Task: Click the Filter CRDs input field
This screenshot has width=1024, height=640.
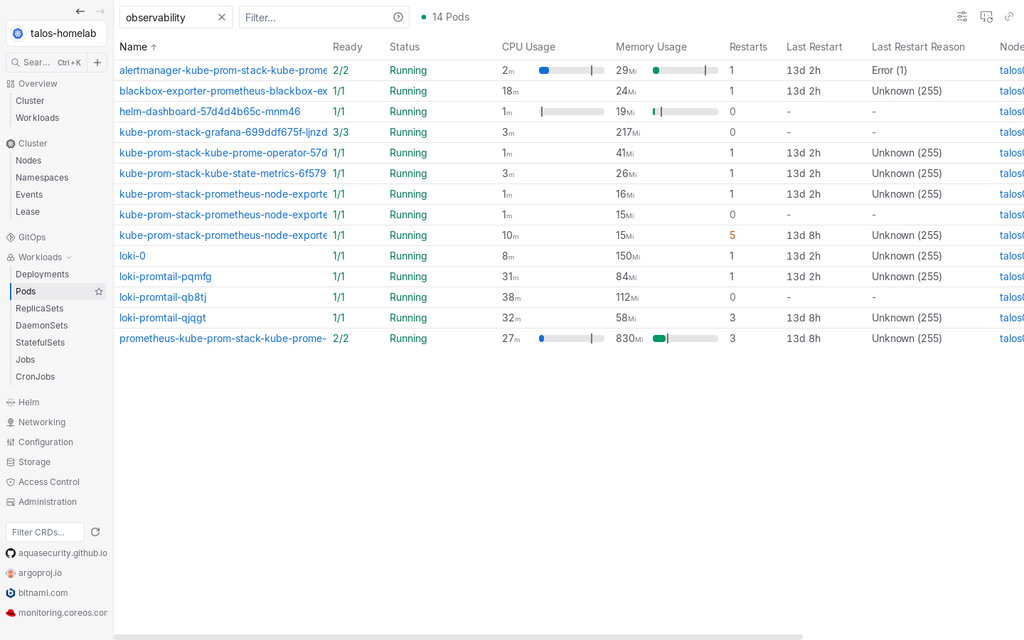Action: tap(44, 532)
